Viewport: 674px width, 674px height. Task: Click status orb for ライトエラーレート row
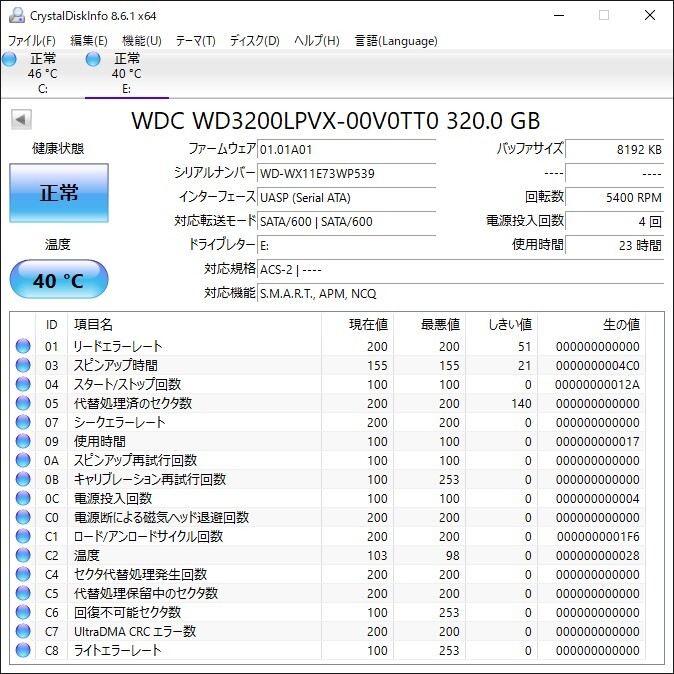pyautogui.click(x=23, y=650)
